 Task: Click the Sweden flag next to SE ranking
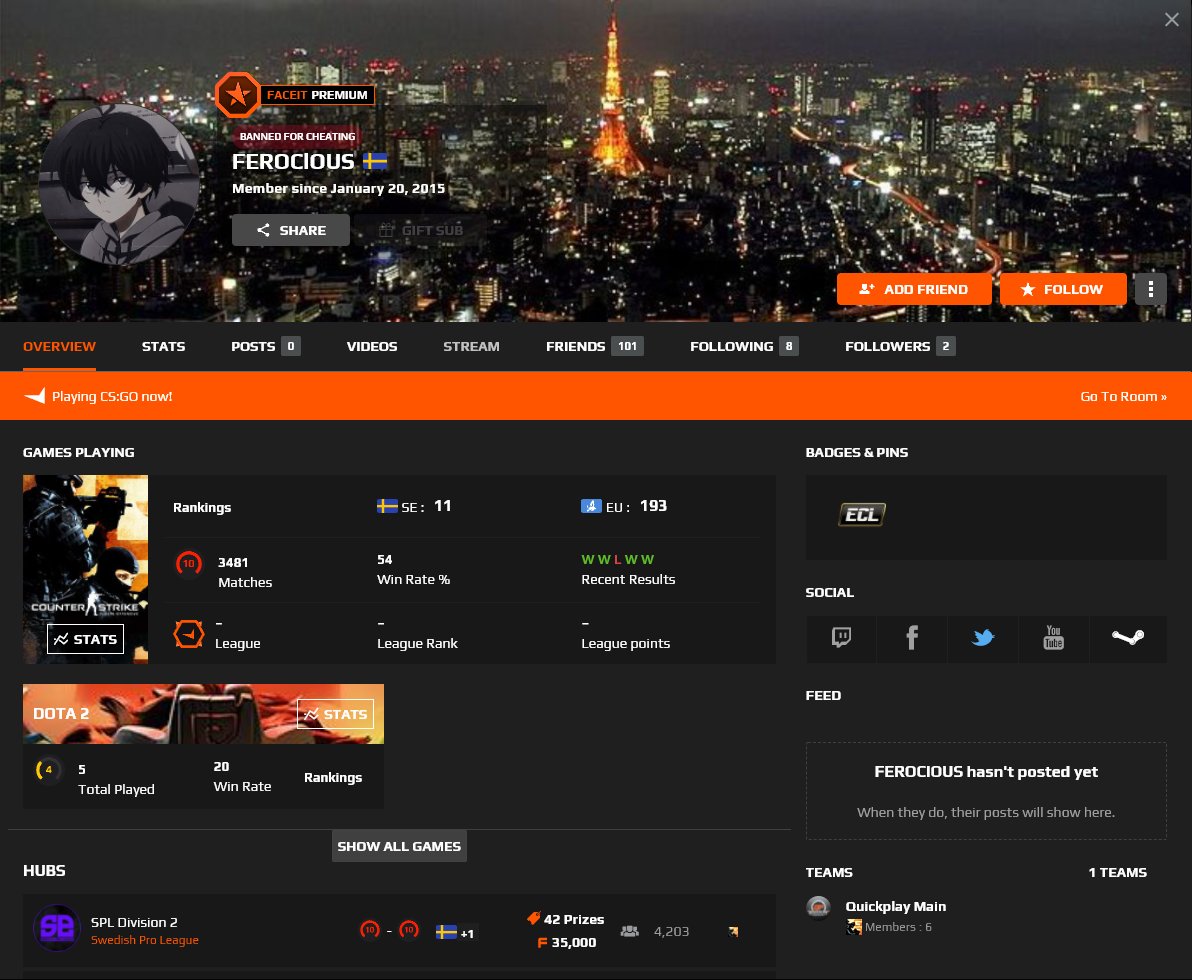point(387,506)
